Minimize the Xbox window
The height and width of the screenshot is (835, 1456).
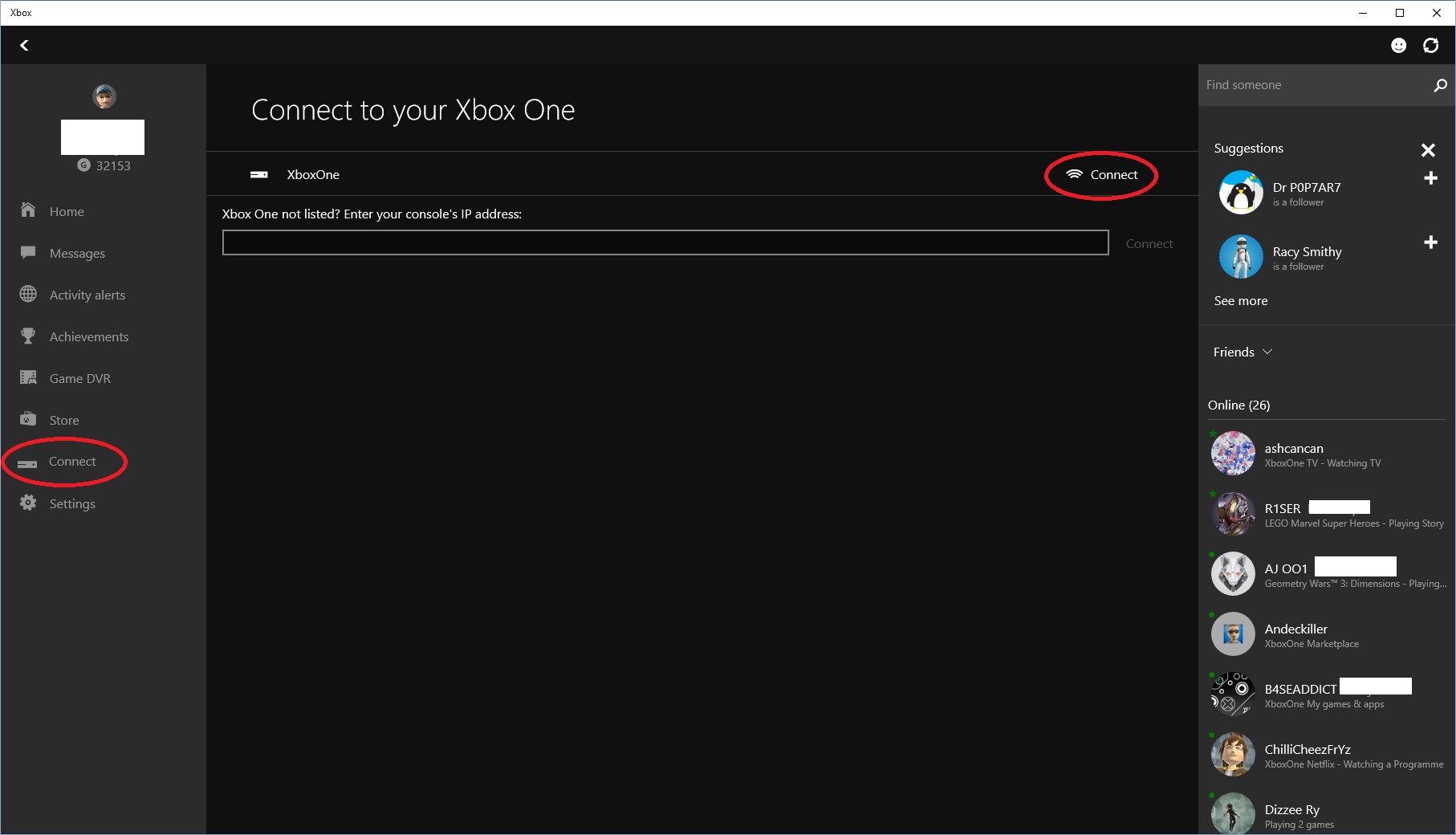coord(1363,13)
